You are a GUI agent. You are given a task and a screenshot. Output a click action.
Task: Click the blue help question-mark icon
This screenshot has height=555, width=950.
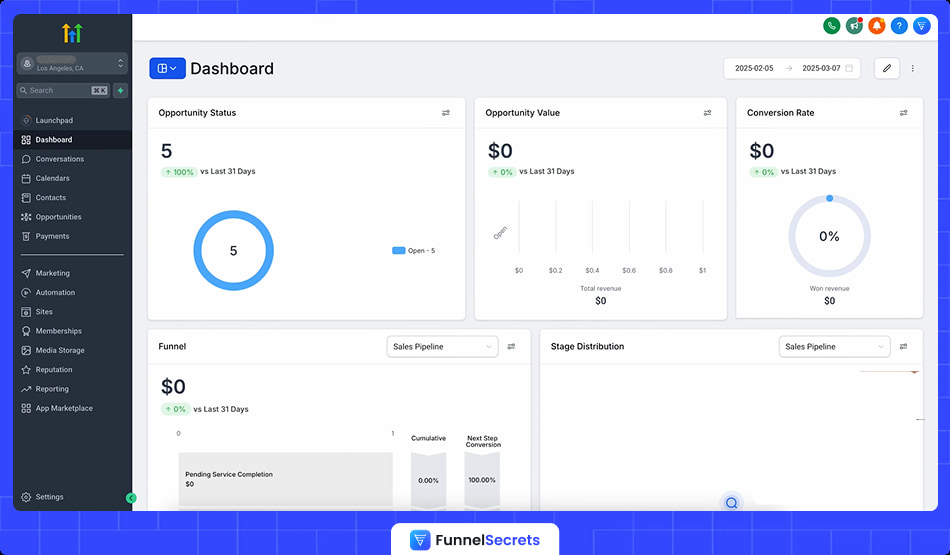coord(899,25)
